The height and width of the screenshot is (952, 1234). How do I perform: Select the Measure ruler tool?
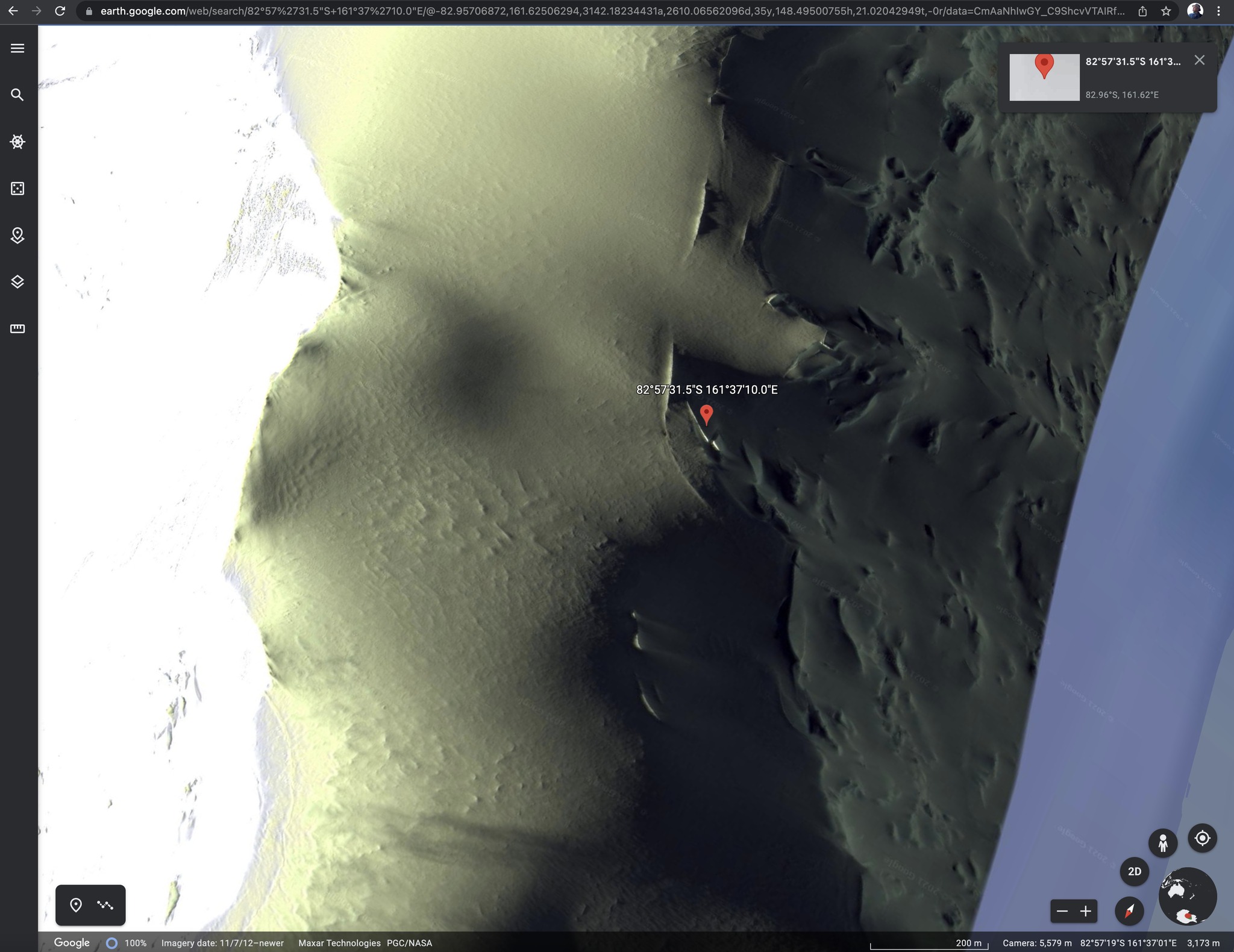[x=17, y=328]
